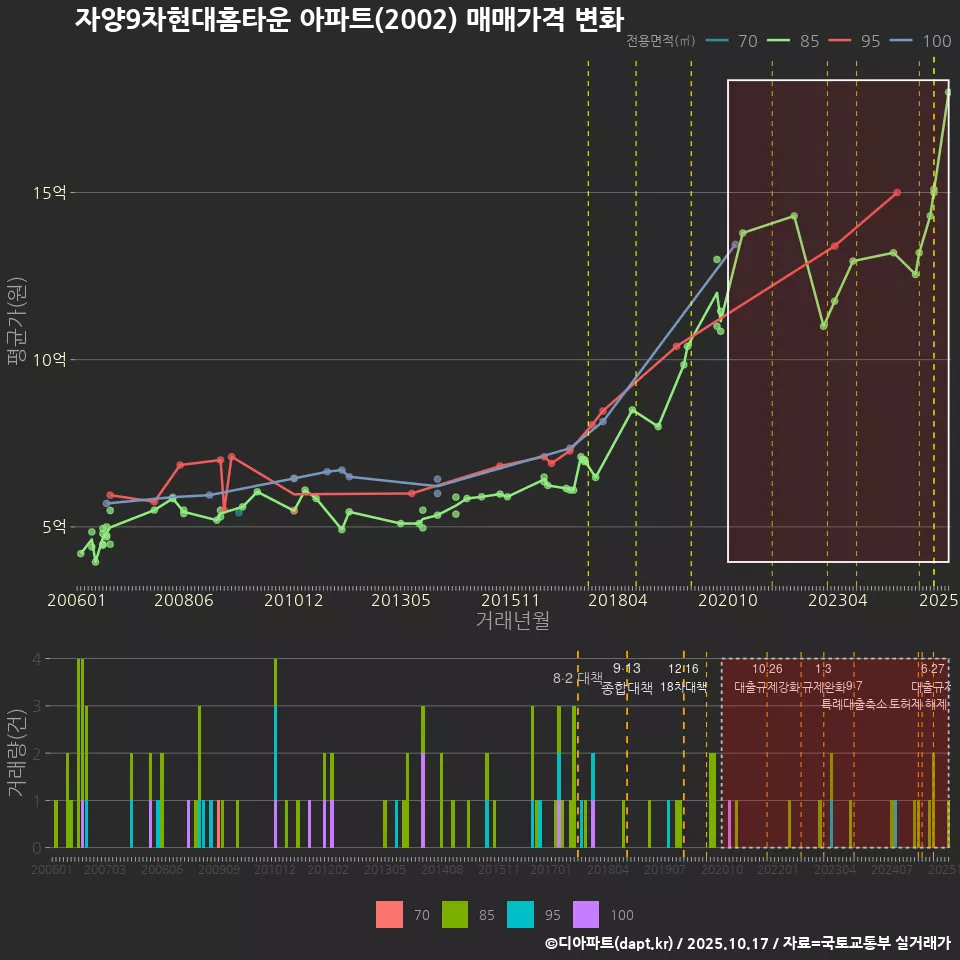Click the green 85 swatch in bottom legend
This screenshot has width=960, height=960.
[457, 914]
